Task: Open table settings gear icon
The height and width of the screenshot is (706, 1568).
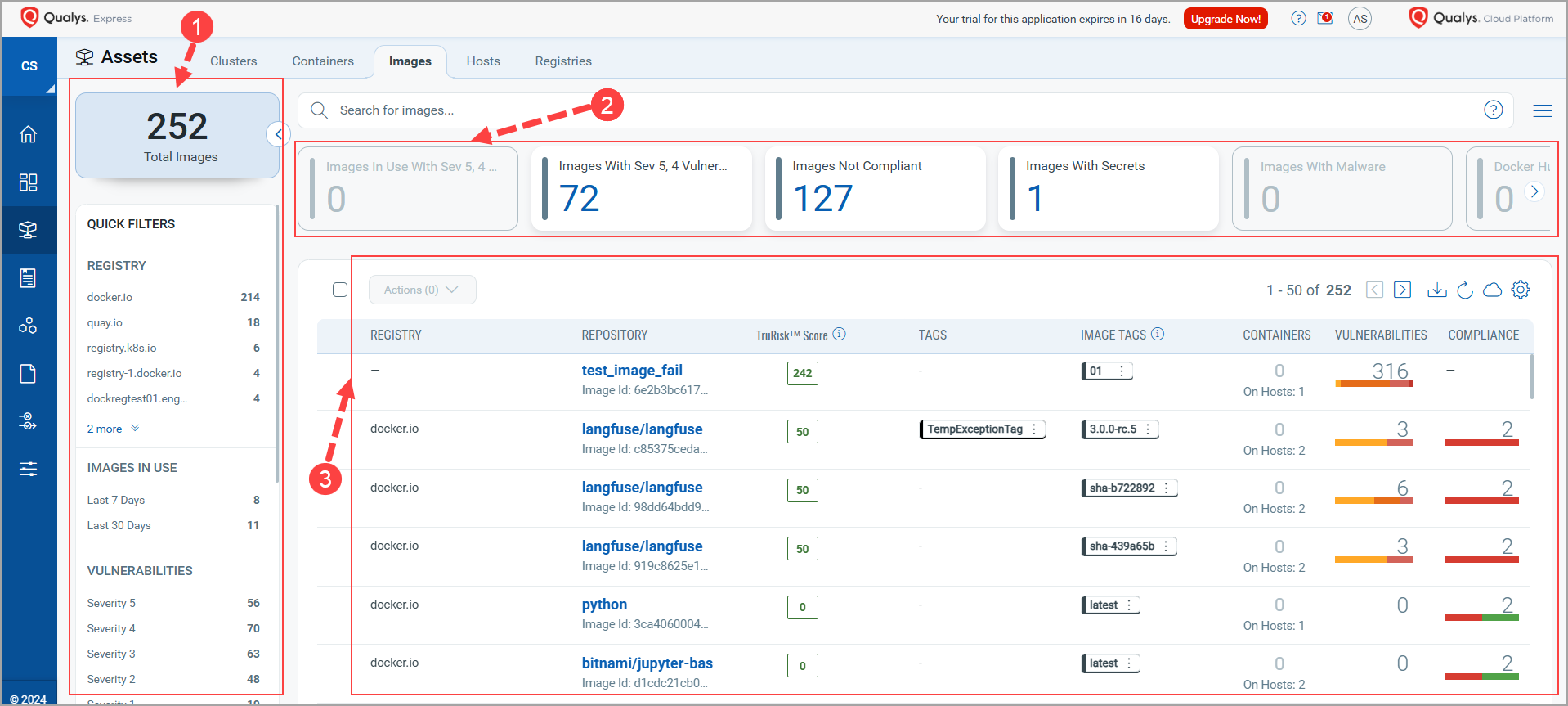Action: coord(1521,290)
